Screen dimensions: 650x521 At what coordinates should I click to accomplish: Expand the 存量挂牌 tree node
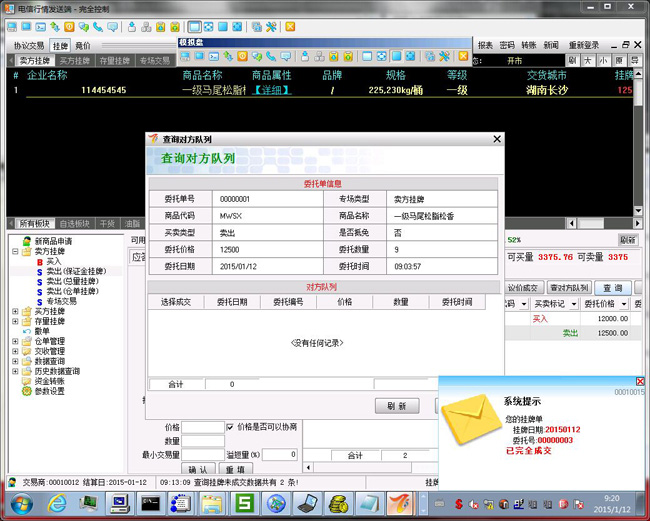(15, 321)
